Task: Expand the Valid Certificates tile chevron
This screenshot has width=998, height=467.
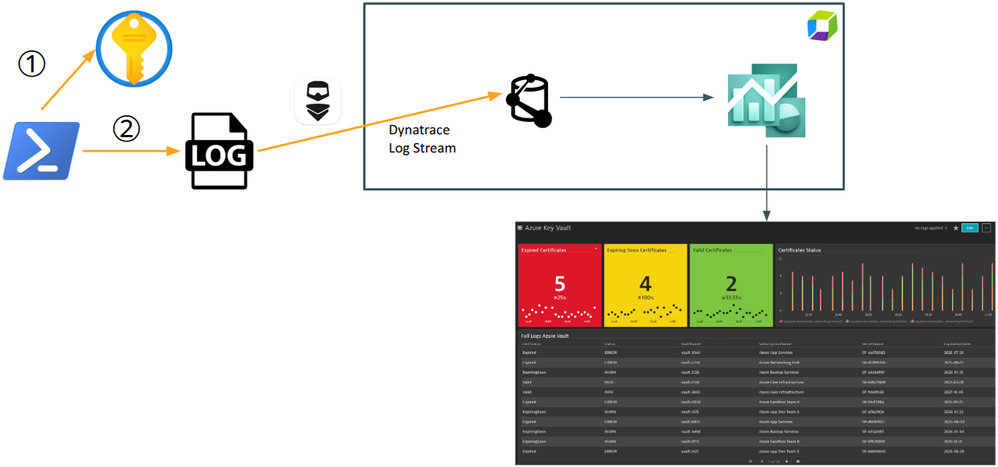Action: [x=767, y=249]
